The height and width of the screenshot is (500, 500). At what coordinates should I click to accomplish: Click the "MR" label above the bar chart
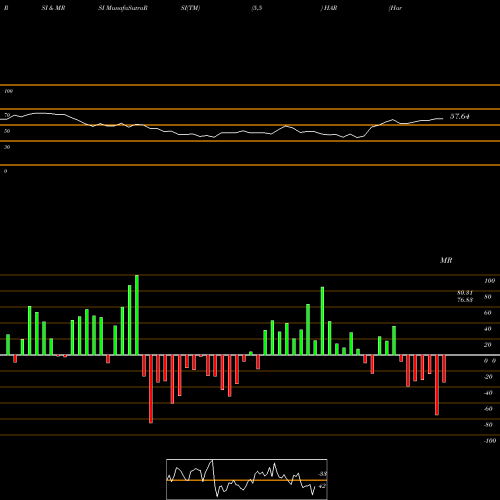pyautogui.click(x=446, y=260)
